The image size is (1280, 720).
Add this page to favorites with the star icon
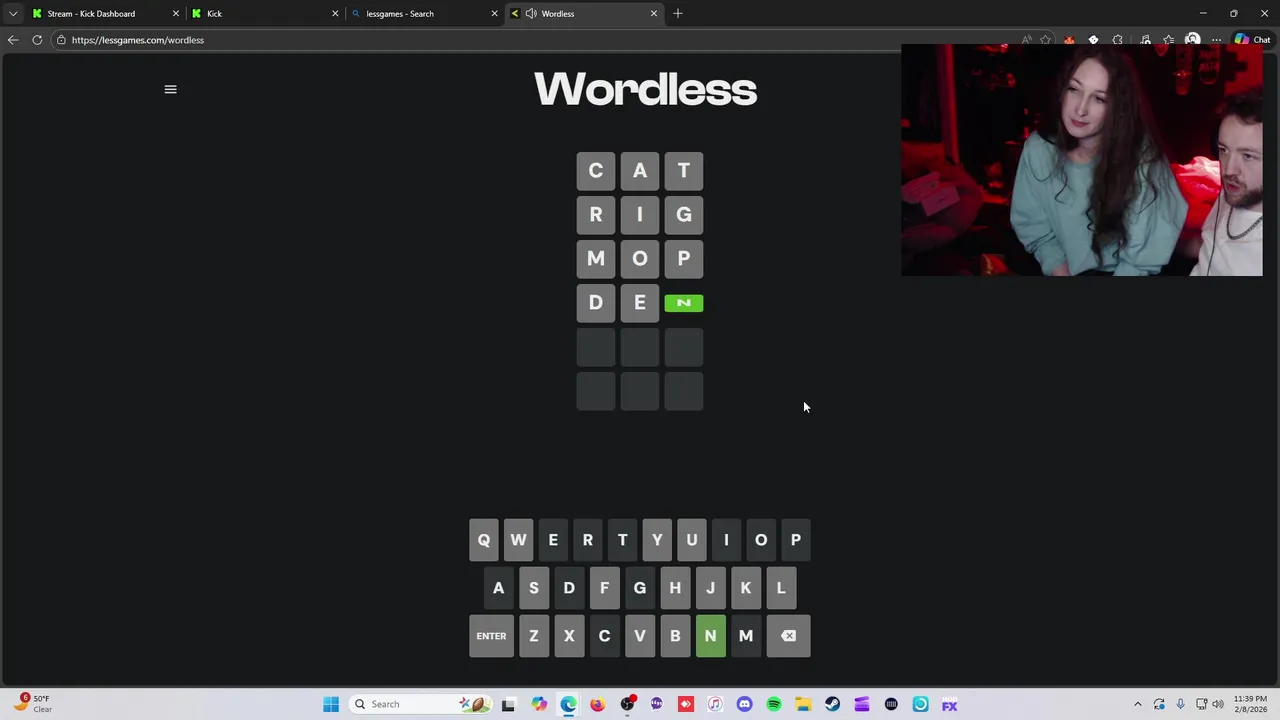[x=1045, y=40]
